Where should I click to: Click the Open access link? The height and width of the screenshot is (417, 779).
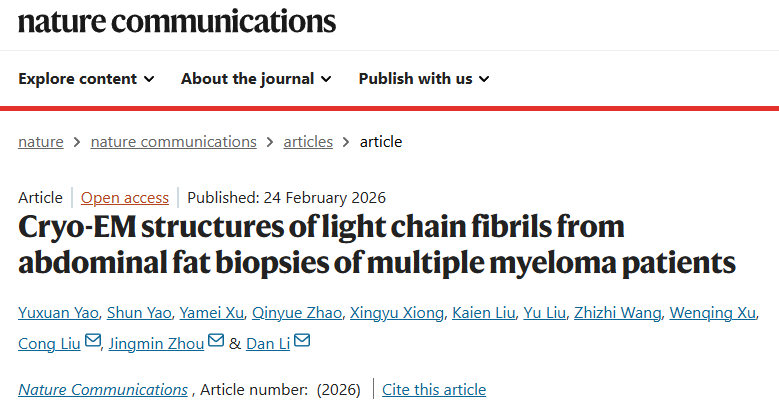[x=125, y=197]
